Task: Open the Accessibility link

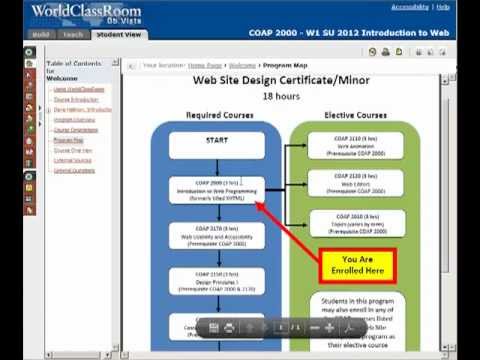Action: [x=410, y=7]
